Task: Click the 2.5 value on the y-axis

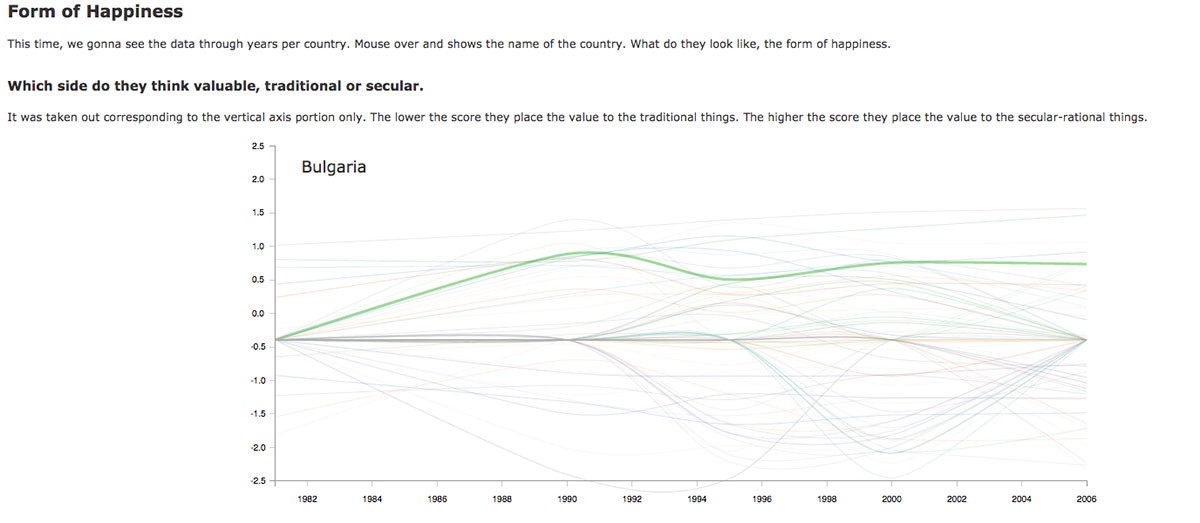Action: 257,146
